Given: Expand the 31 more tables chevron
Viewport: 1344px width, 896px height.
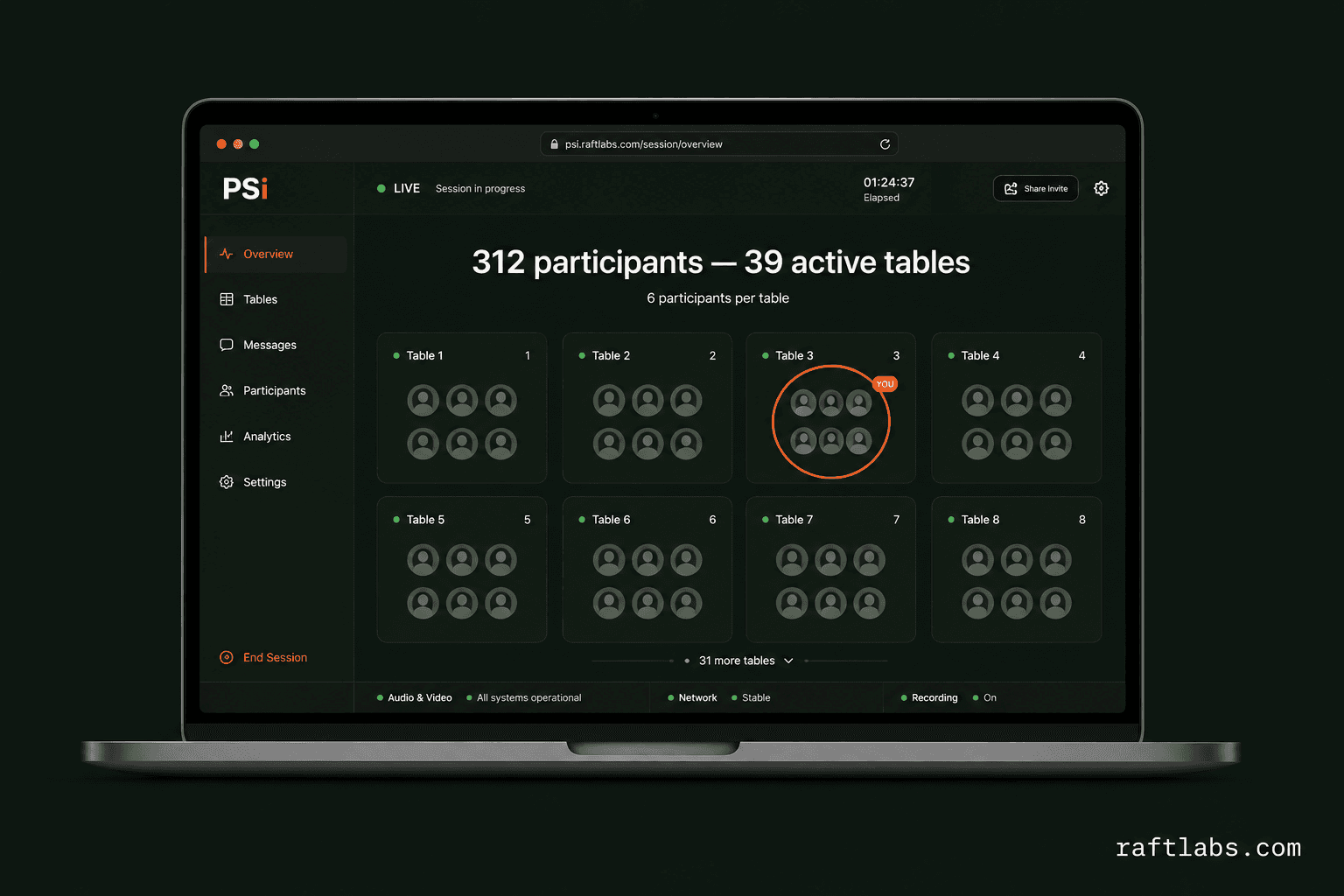Looking at the screenshot, I should point(788,661).
